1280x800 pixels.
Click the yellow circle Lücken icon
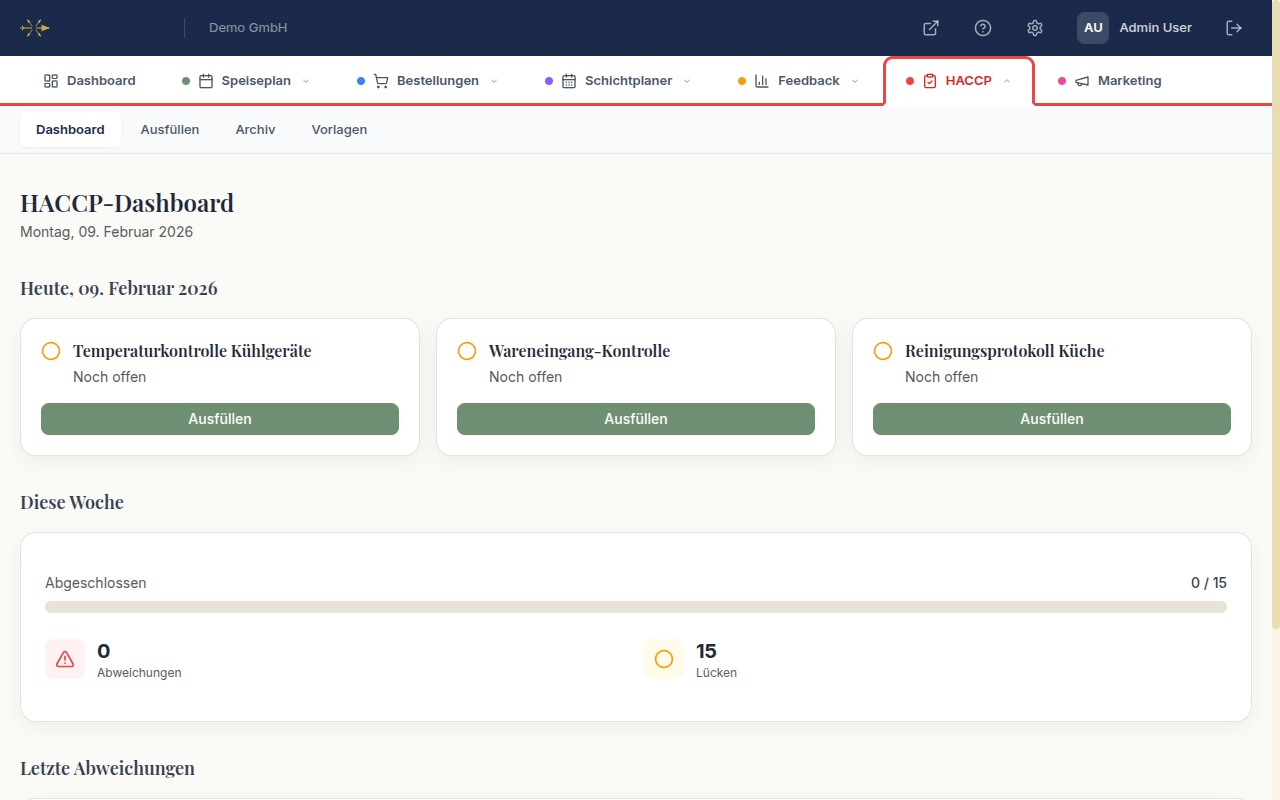pyautogui.click(x=664, y=659)
